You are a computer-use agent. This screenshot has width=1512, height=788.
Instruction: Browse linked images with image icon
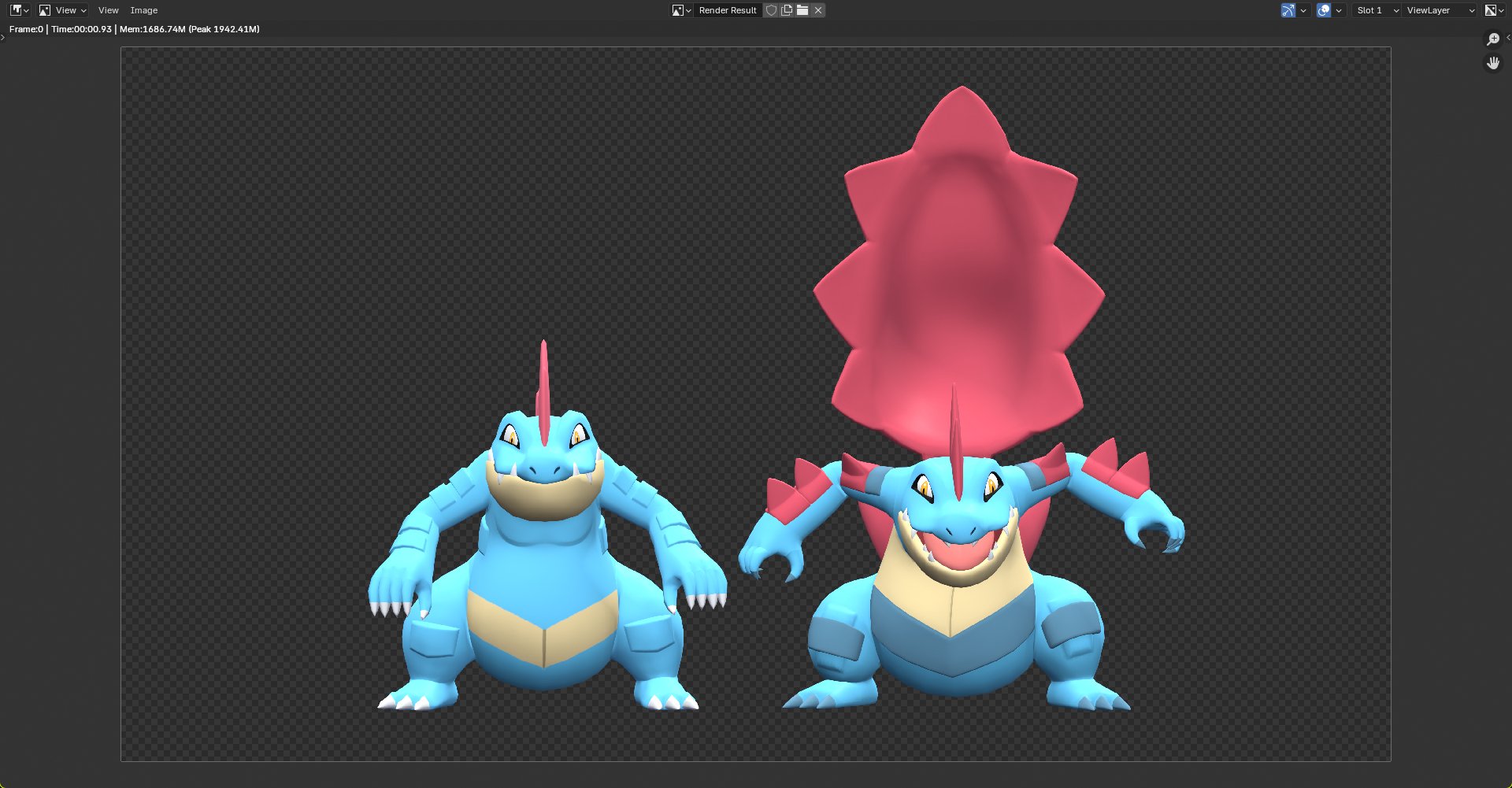[681, 10]
